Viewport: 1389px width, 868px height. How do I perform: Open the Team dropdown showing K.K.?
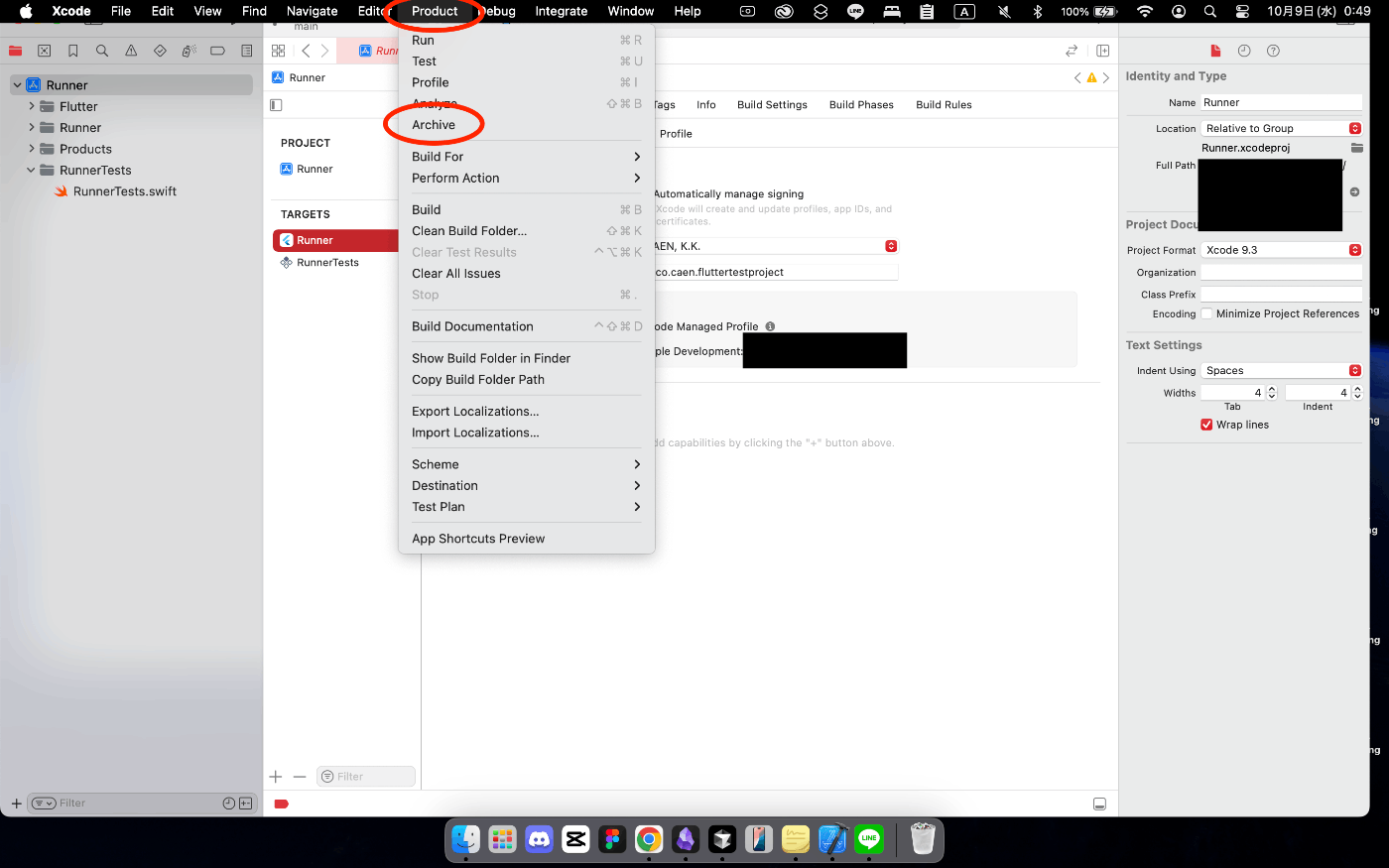click(x=776, y=246)
